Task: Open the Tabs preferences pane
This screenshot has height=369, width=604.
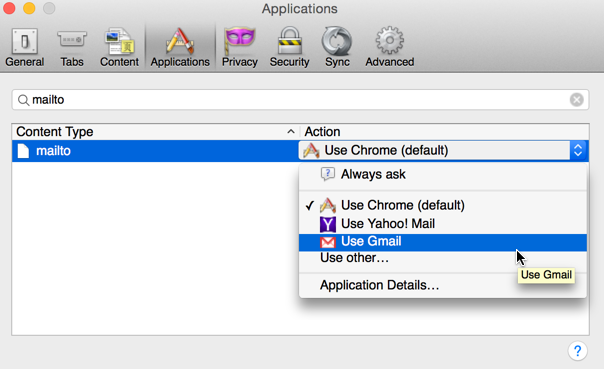Action: (x=72, y=48)
